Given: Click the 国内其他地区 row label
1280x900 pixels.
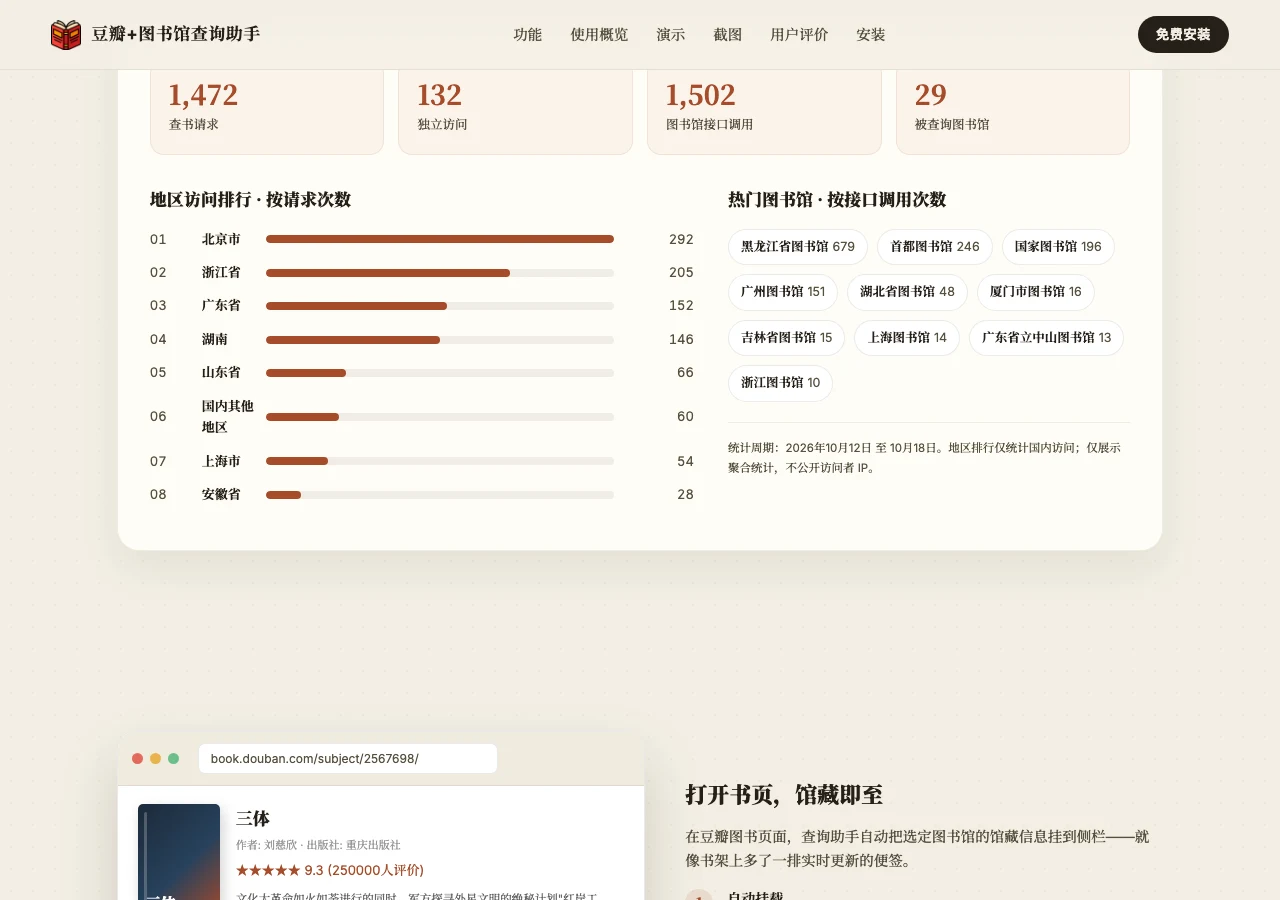Looking at the screenshot, I should click(227, 417).
